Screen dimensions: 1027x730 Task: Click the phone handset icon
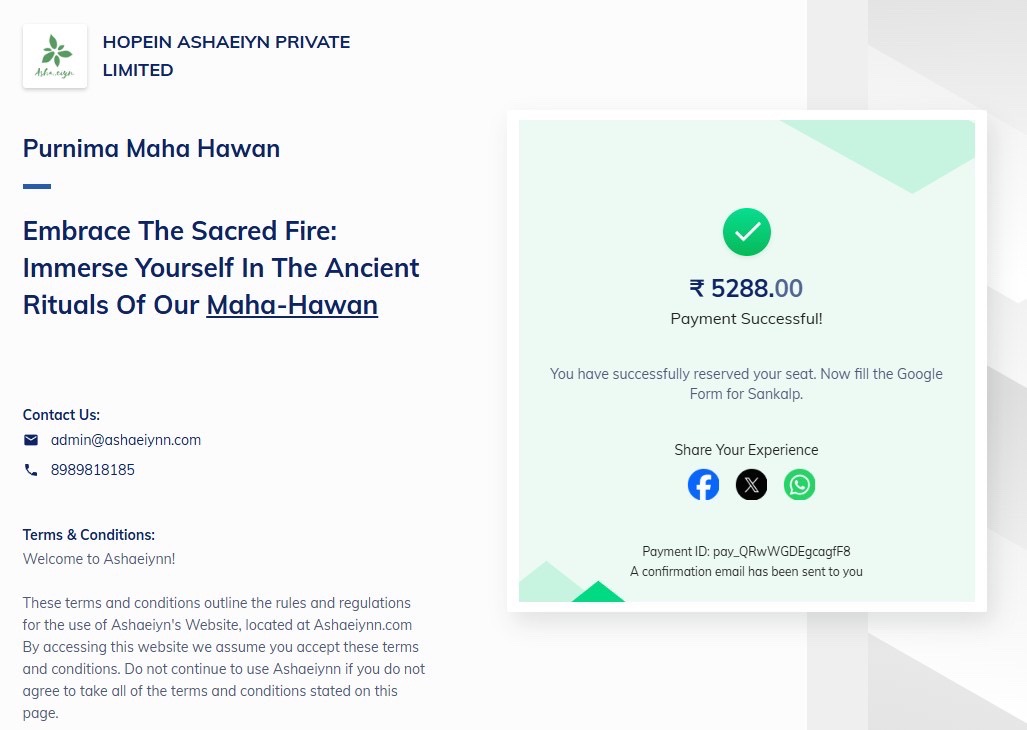pyautogui.click(x=31, y=470)
